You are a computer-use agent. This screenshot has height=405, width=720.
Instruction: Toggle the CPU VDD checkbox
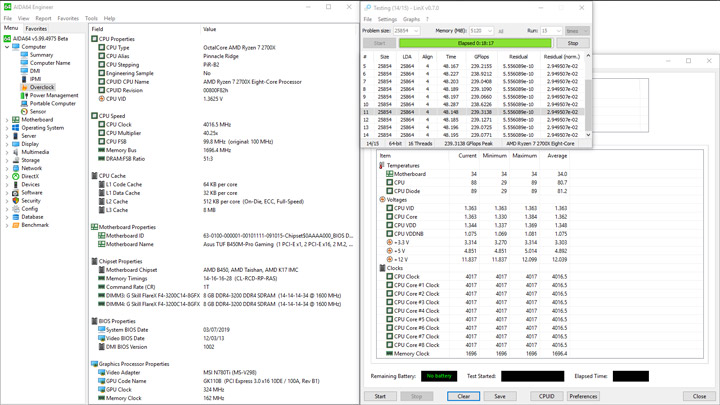(389, 225)
